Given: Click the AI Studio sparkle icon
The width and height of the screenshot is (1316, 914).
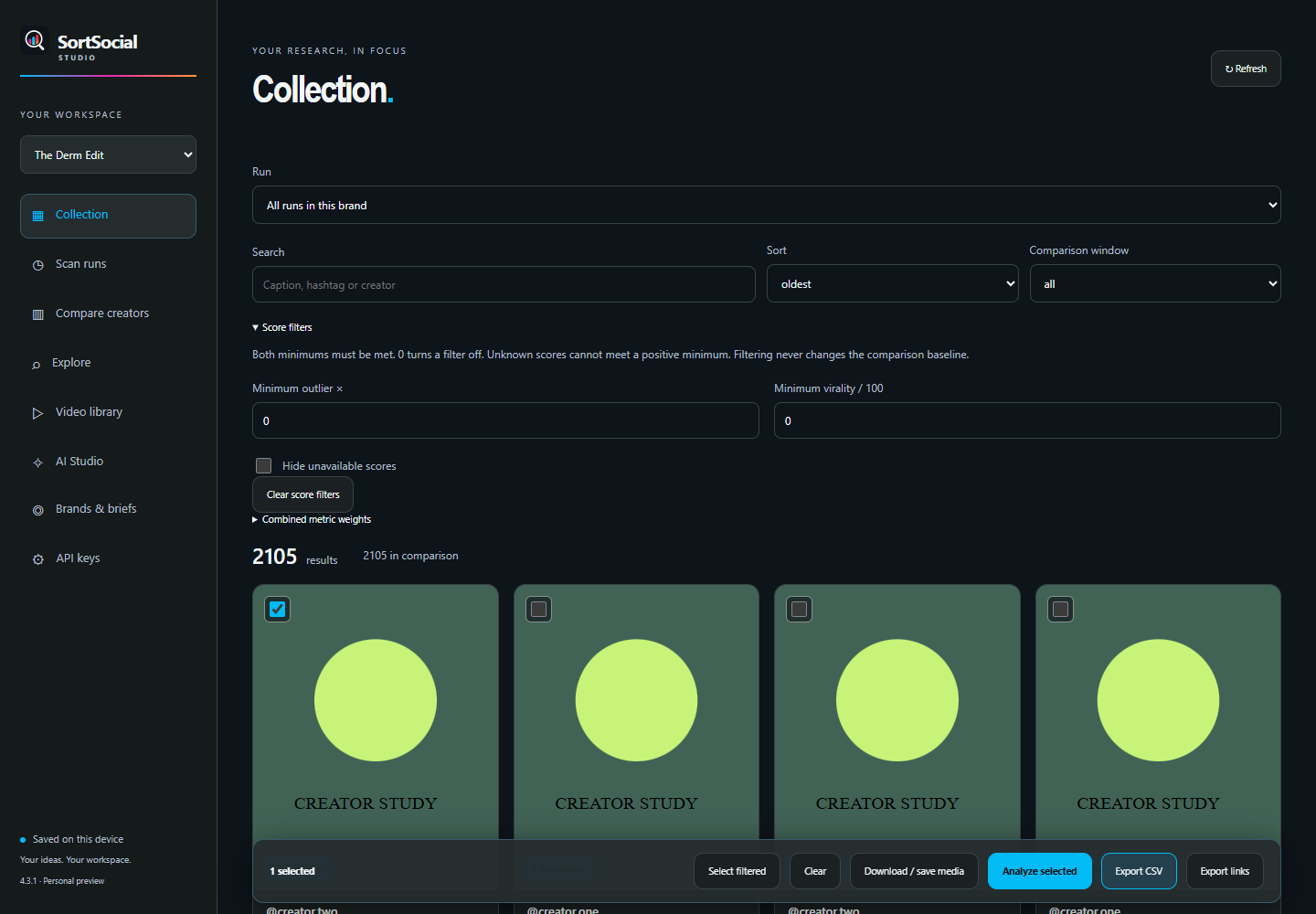Looking at the screenshot, I should click(x=37, y=462).
